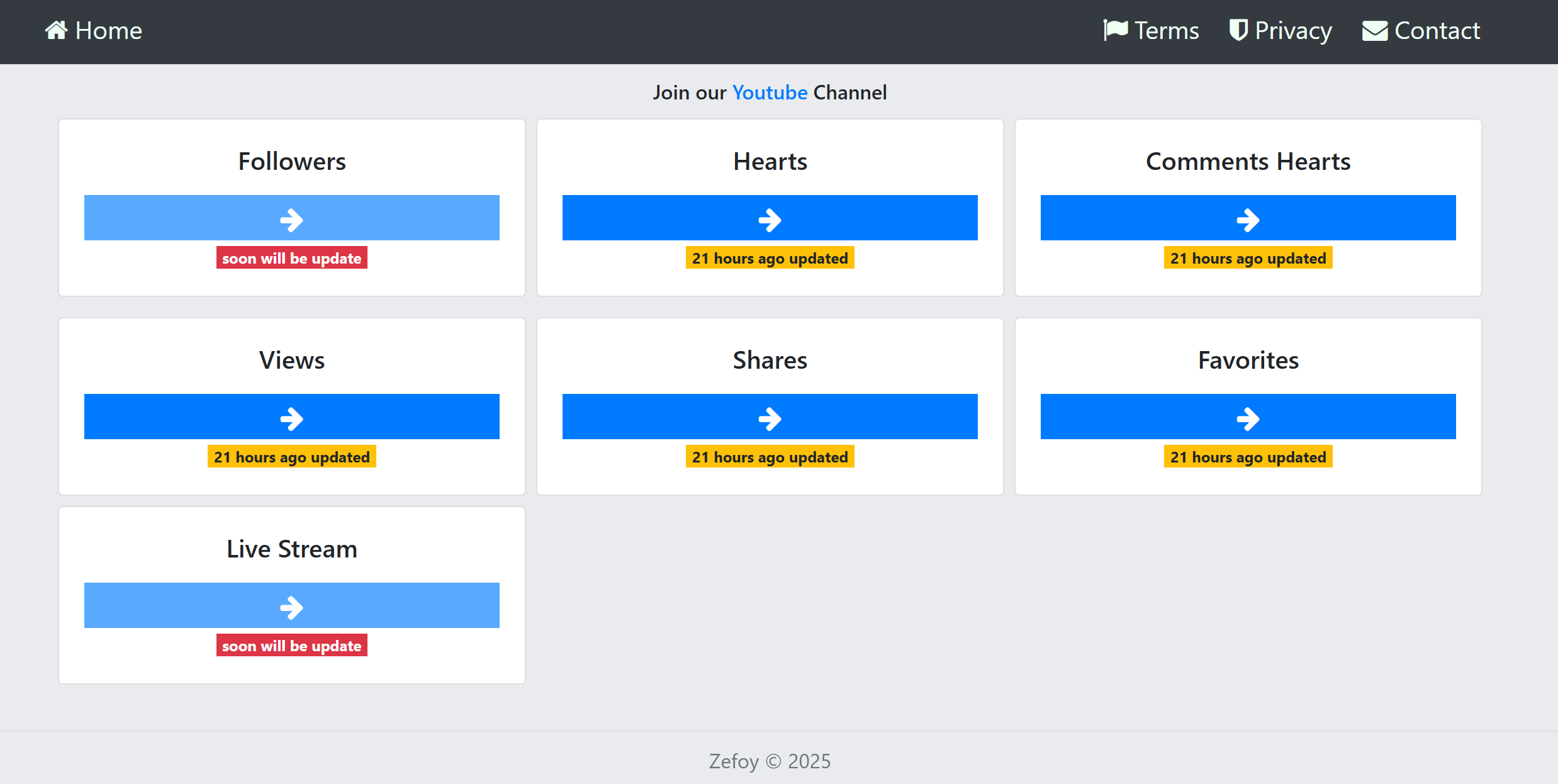This screenshot has width=1558, height=784.
Task: Open the Followers service button
Action: coord(292,218)
